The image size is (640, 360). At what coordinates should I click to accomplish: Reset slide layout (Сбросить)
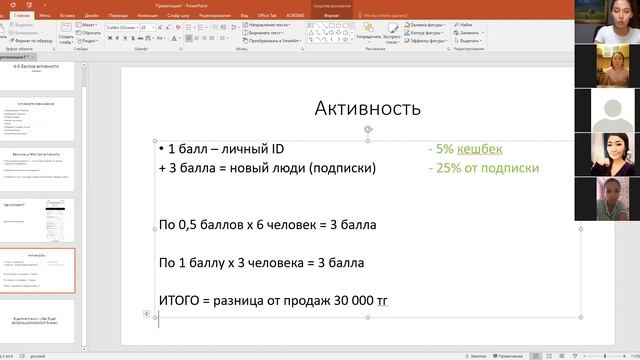[89, 33]
